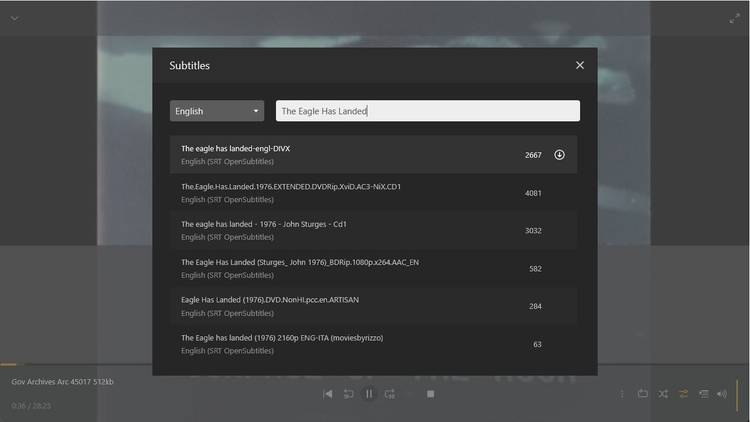Toggle the repeat mode icon
Viewport: 750px width, 422px height.
684,394
